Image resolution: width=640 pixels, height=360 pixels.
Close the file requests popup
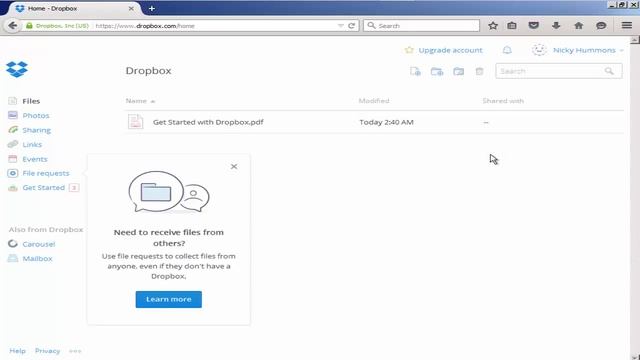[234, 167]
